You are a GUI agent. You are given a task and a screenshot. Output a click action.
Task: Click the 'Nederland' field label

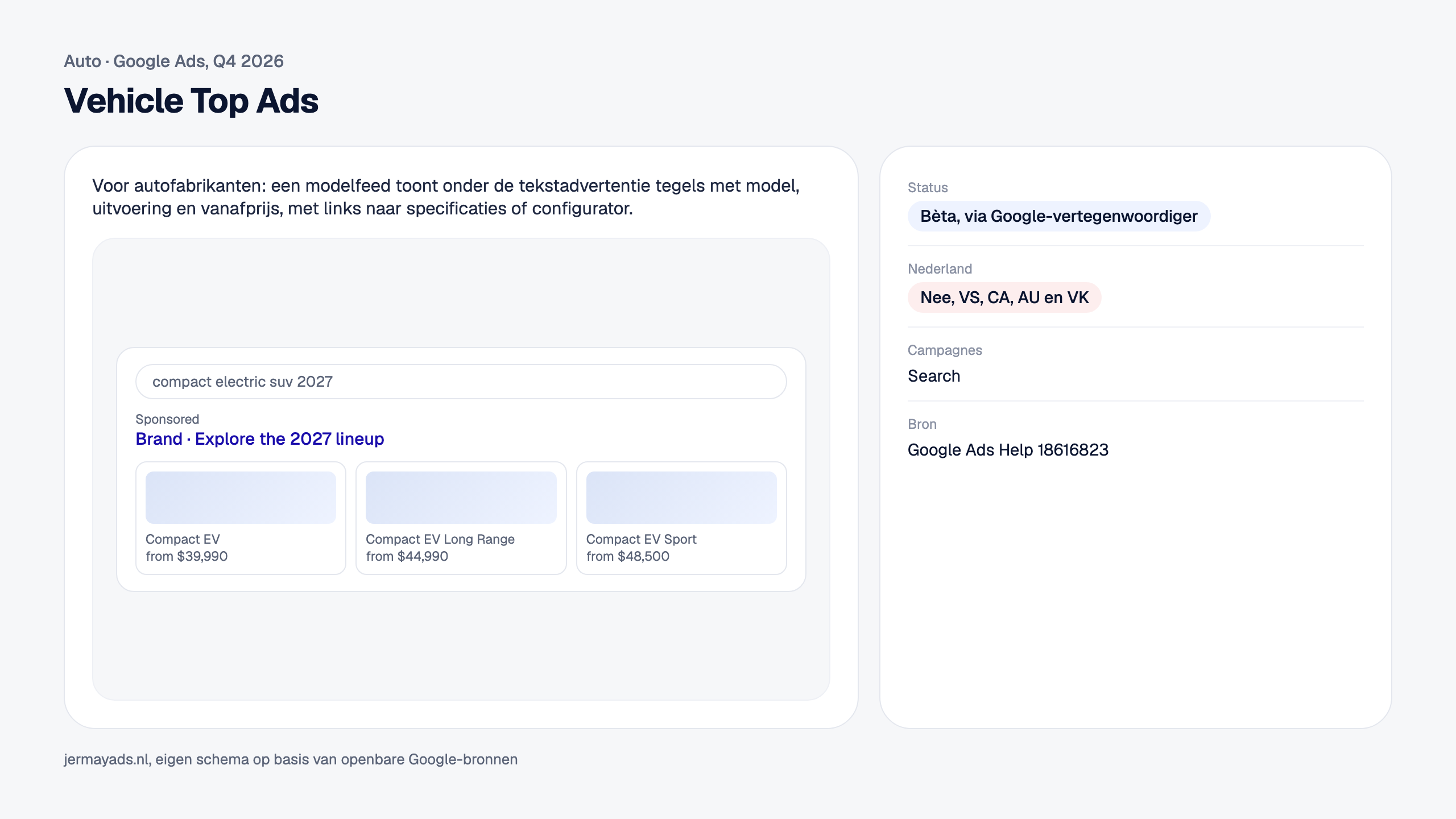tap(940, 269)
